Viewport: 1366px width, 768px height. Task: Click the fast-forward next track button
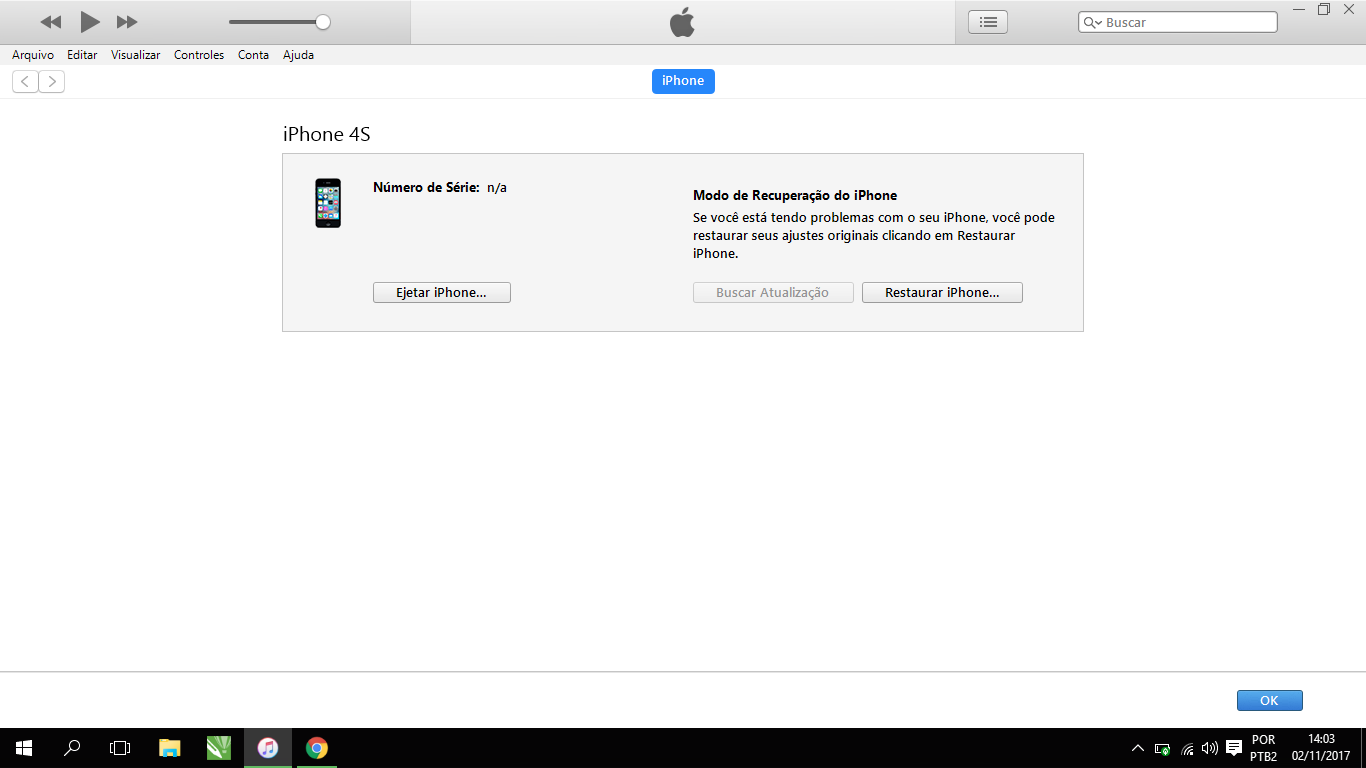click(x=127, y=22)
